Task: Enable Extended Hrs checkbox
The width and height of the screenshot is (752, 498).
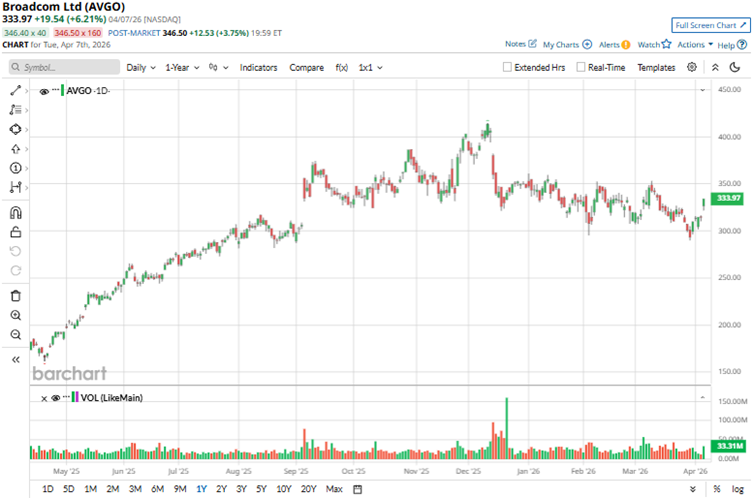Action: (507, 67)
